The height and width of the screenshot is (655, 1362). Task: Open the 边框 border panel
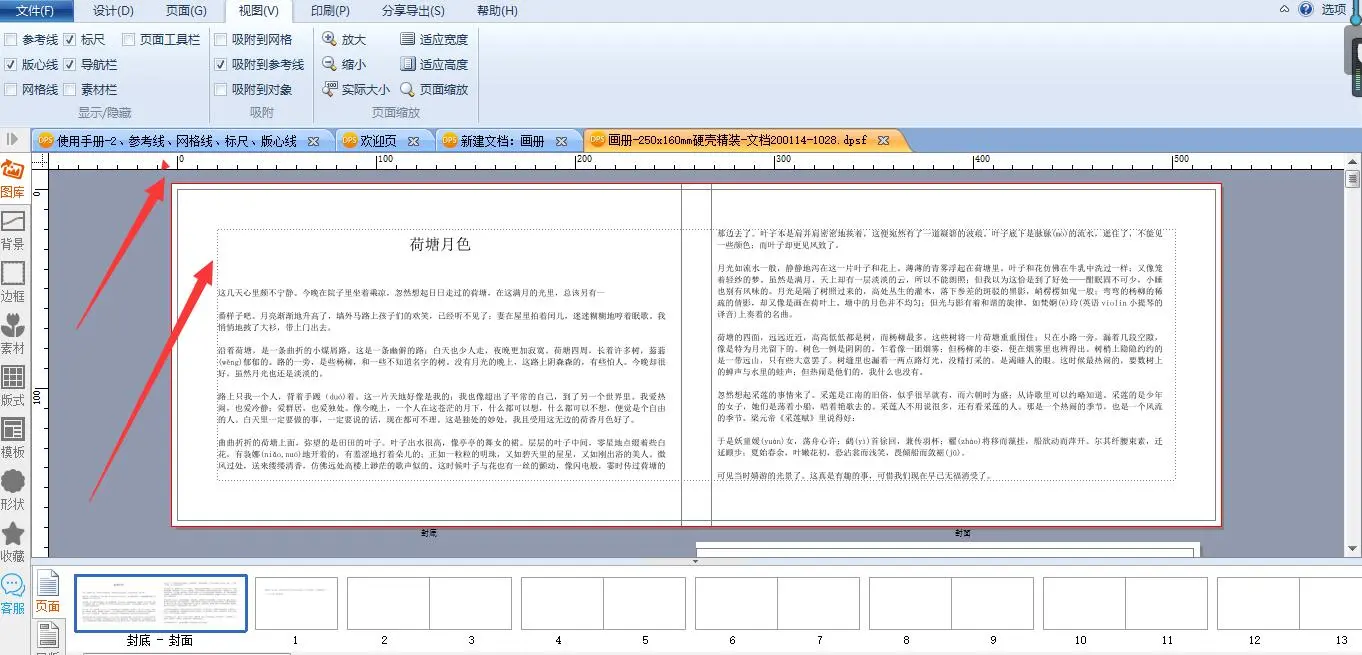[x=13, y=281]
